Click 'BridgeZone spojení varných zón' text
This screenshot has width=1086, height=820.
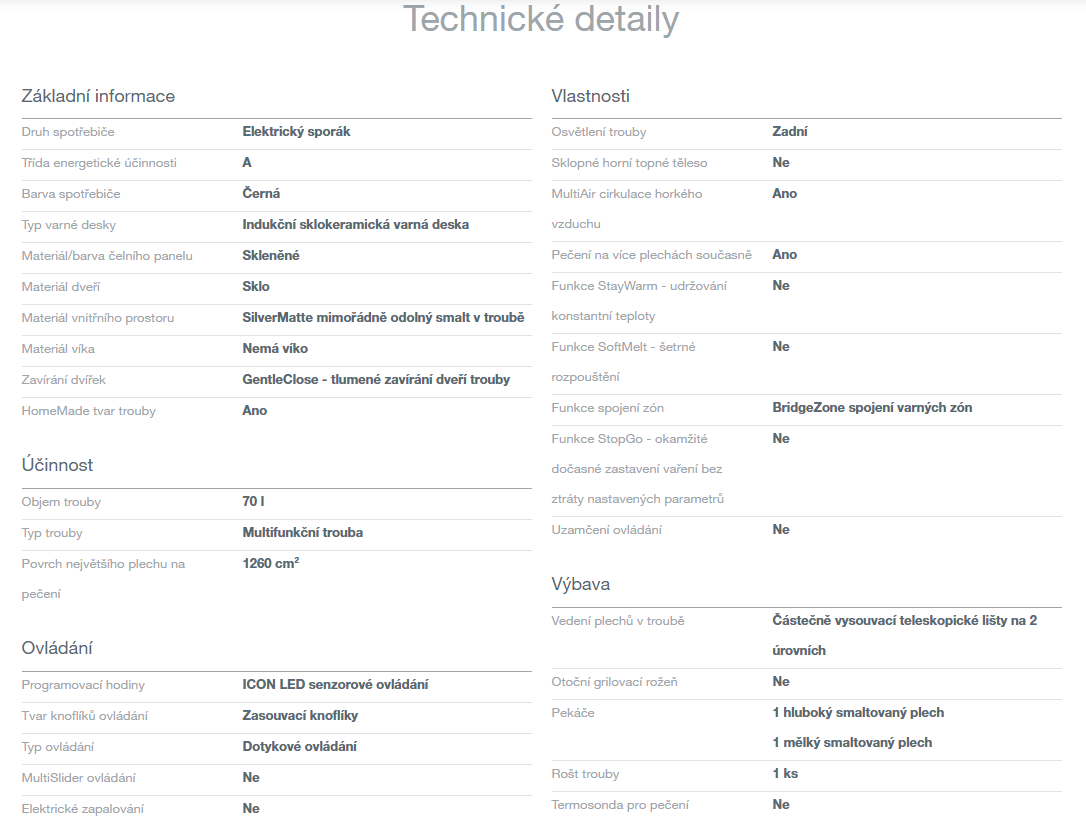click(872, 408)
